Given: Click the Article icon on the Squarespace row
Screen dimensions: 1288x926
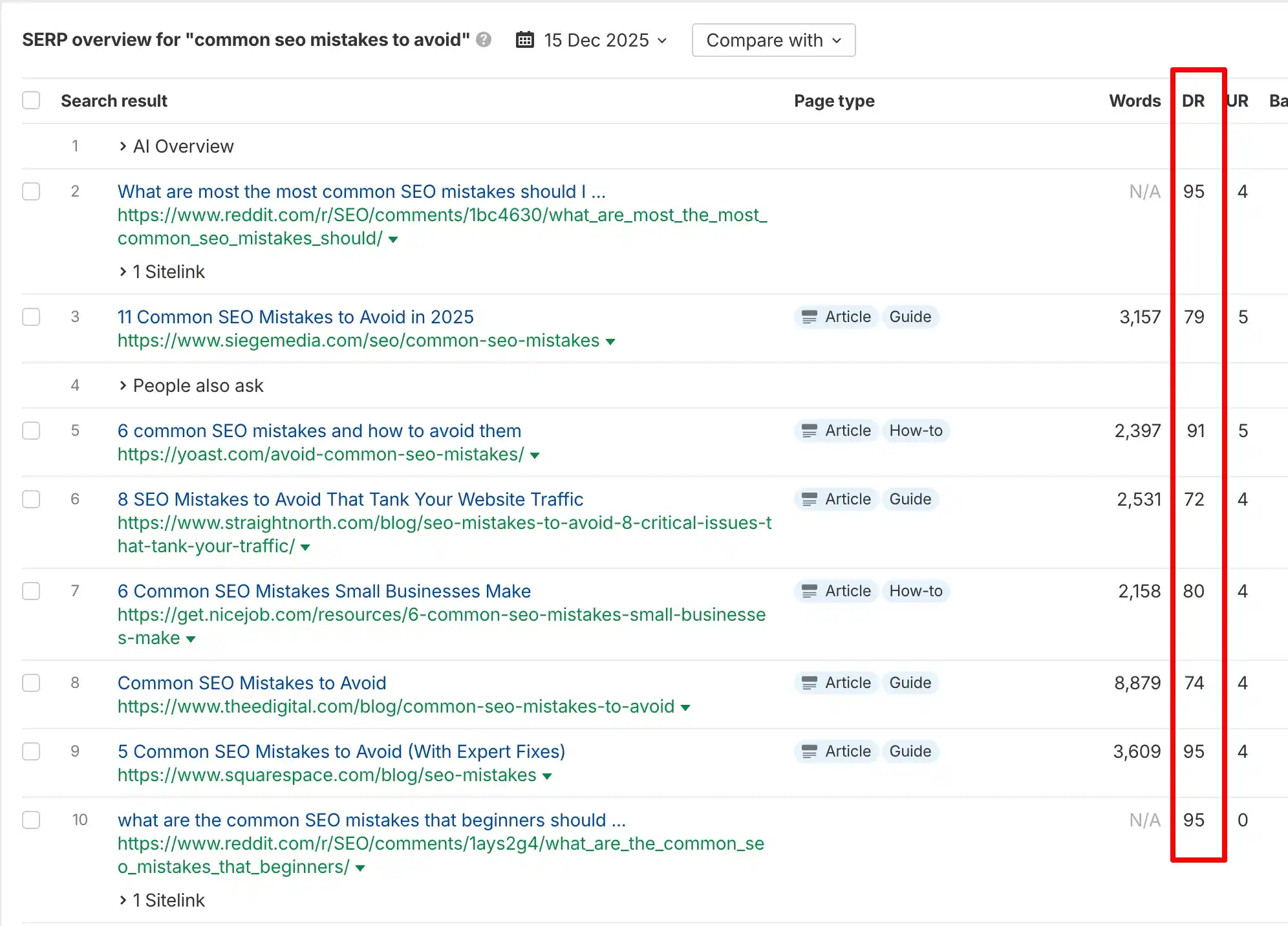Looking at the screenshot, I should 810,751.
